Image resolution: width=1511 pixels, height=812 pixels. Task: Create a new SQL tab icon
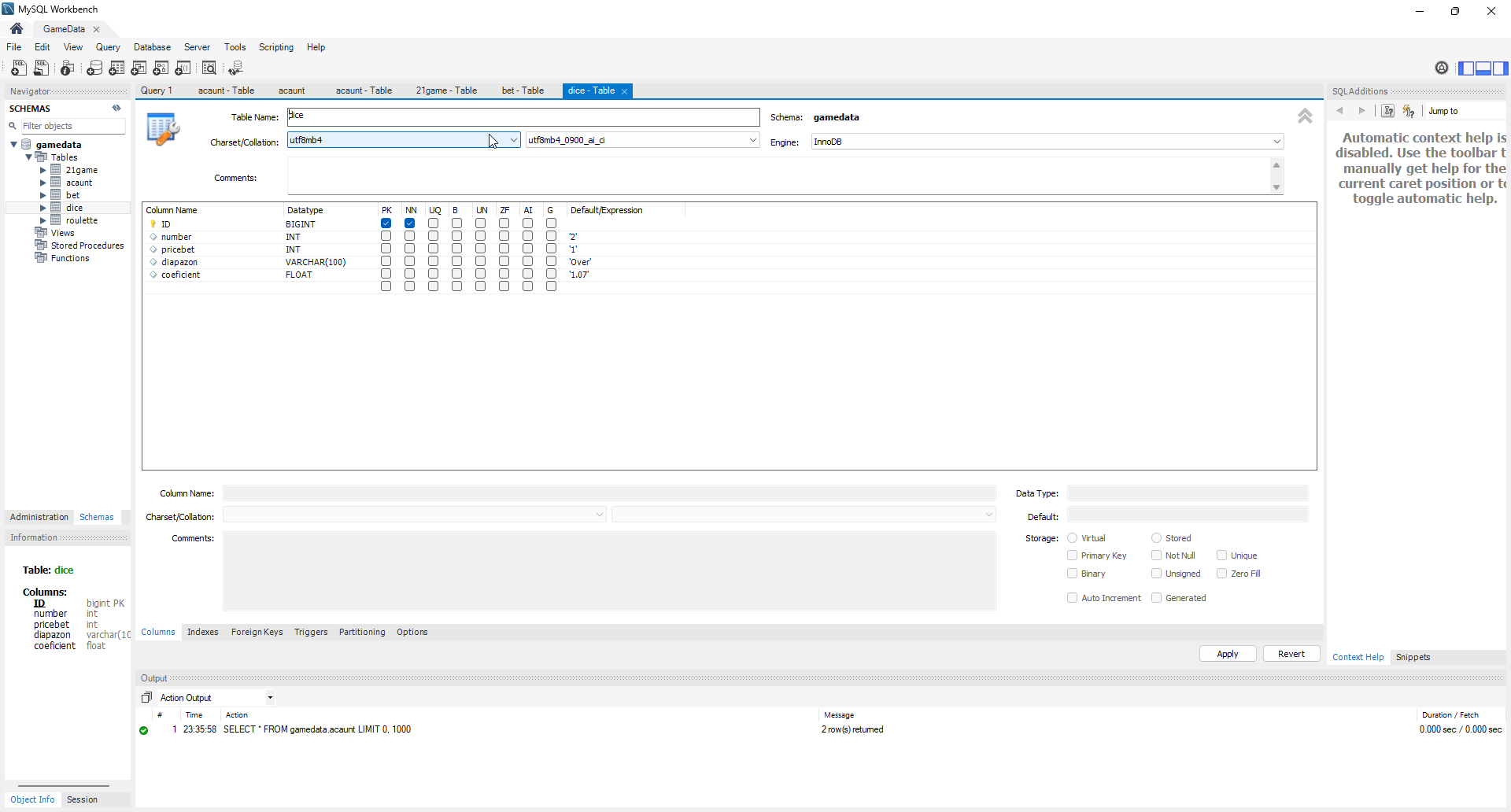(19, 68)
